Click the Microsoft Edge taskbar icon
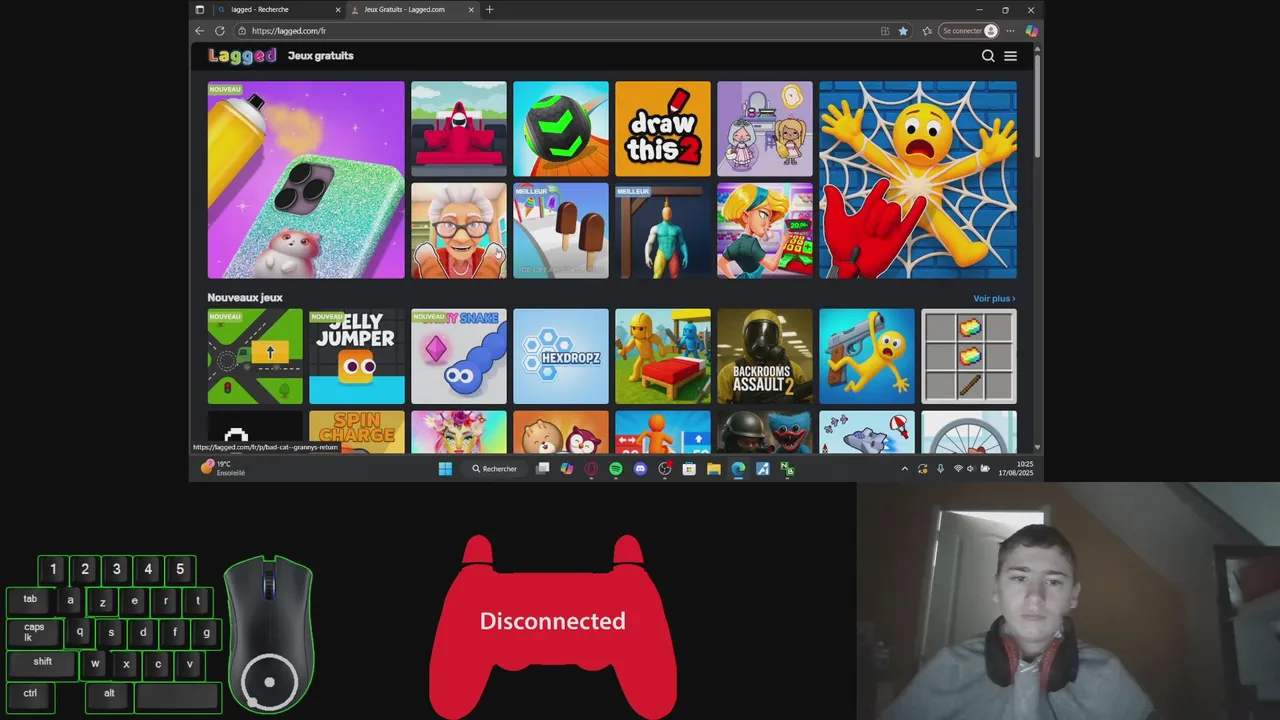The width and height of the screenshot is (1280, 720). click(x=738, y=469)
